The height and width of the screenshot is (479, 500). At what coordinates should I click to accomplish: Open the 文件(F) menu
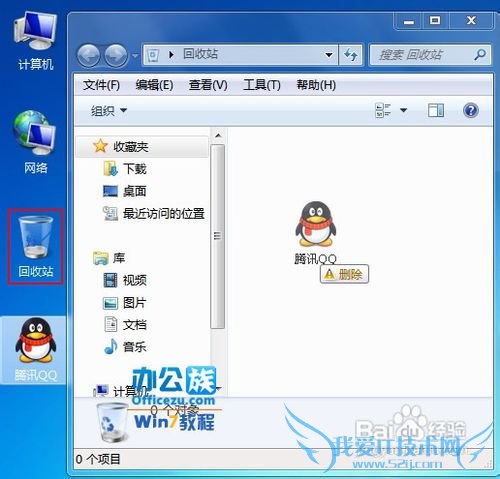101,85
